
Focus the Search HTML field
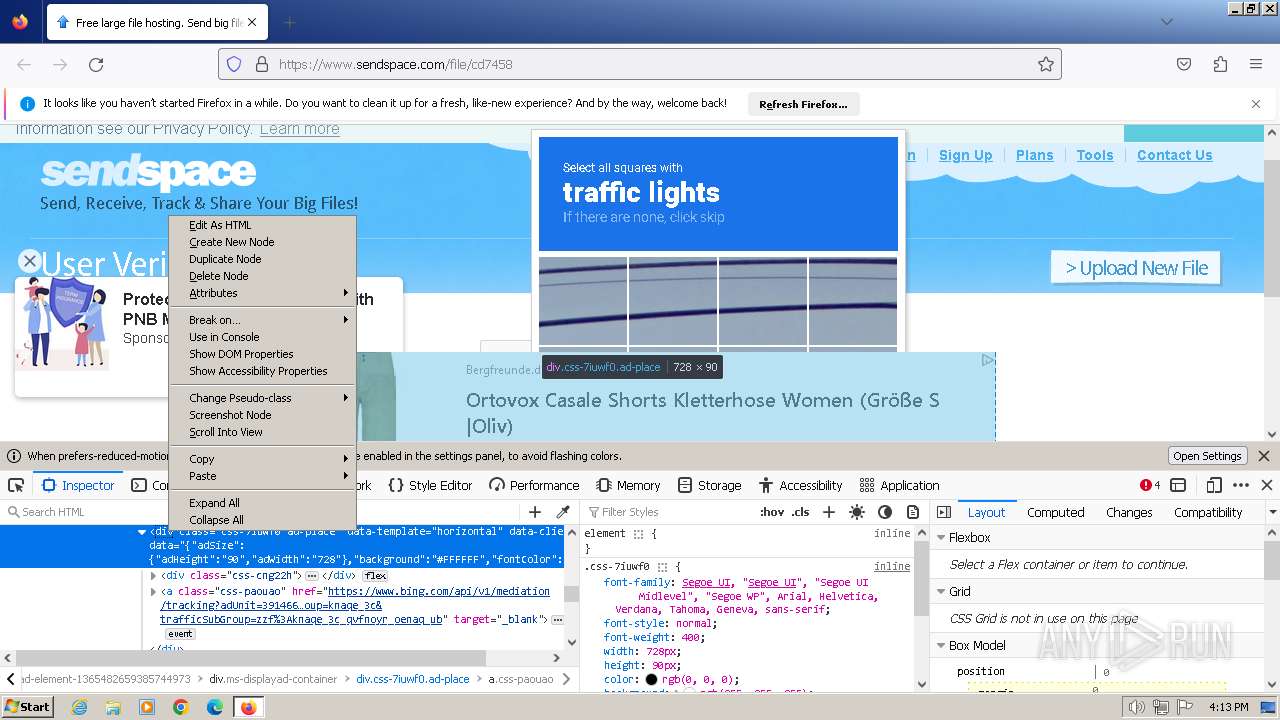click(x=262, y=512)
